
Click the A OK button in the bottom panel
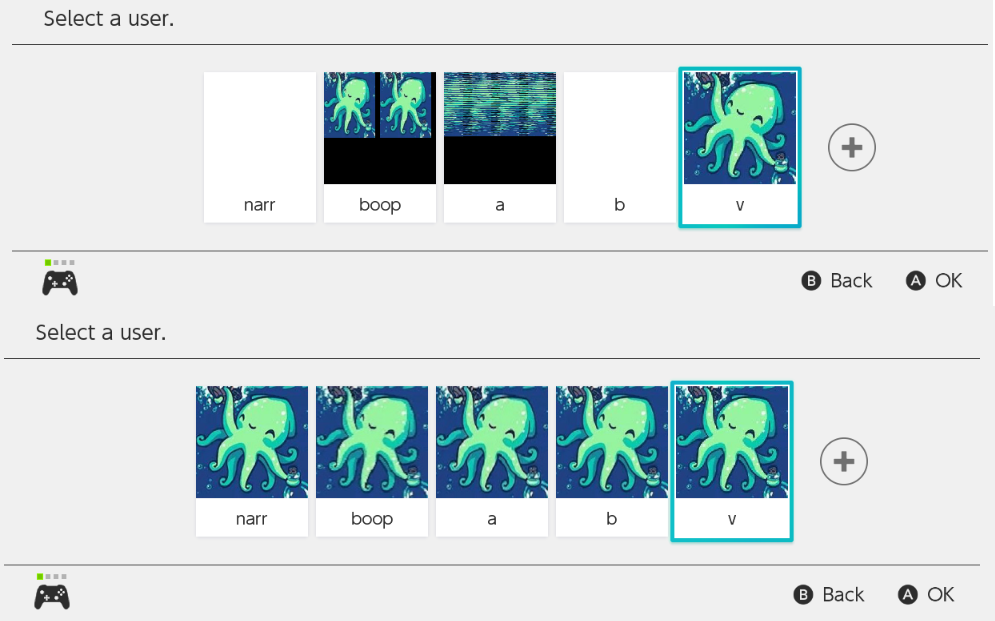(x=926, y=594)
